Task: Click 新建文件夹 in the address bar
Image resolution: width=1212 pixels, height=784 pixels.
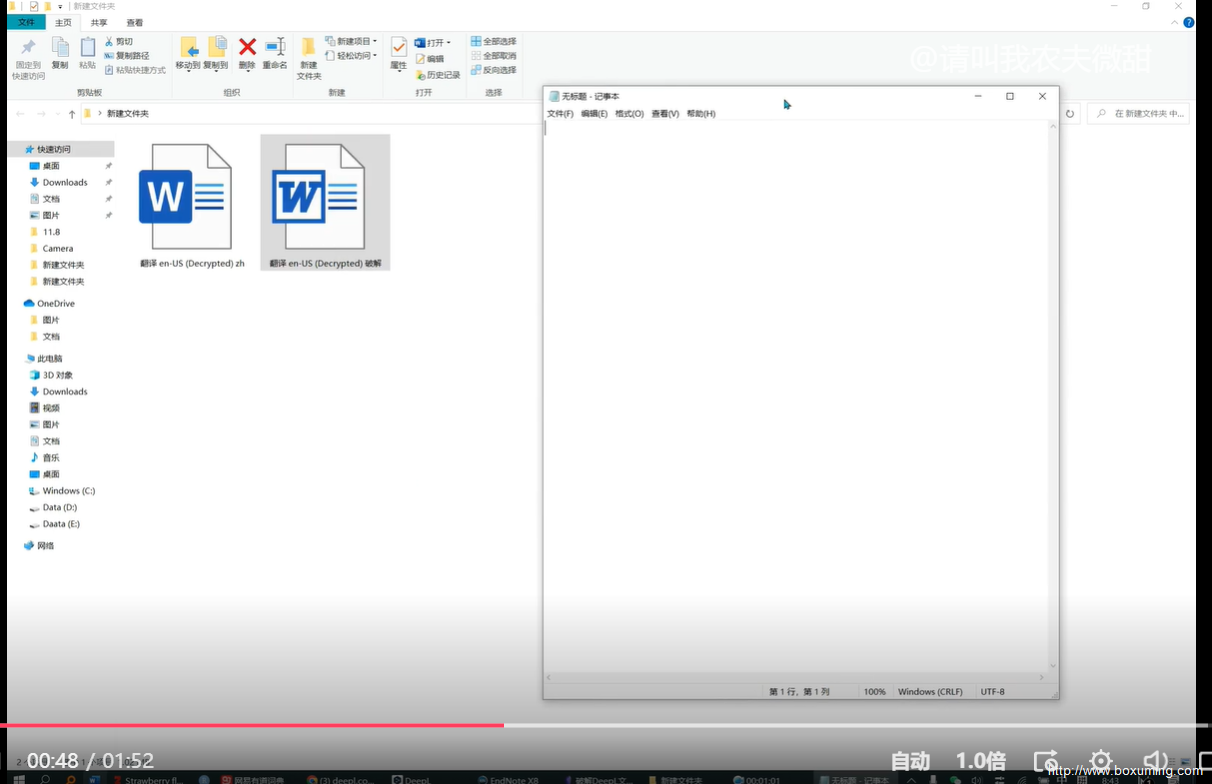Action: [128, 114]
